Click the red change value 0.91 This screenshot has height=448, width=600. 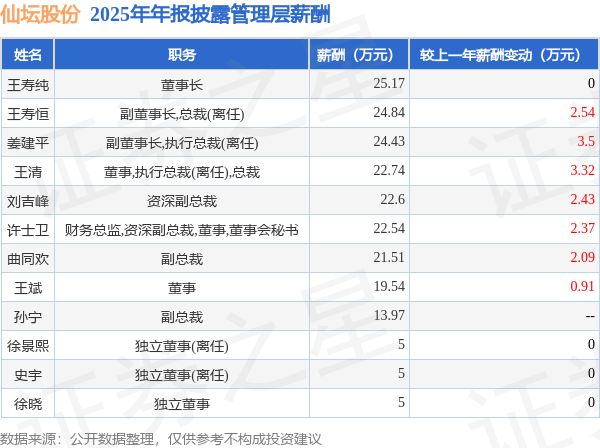582,287
